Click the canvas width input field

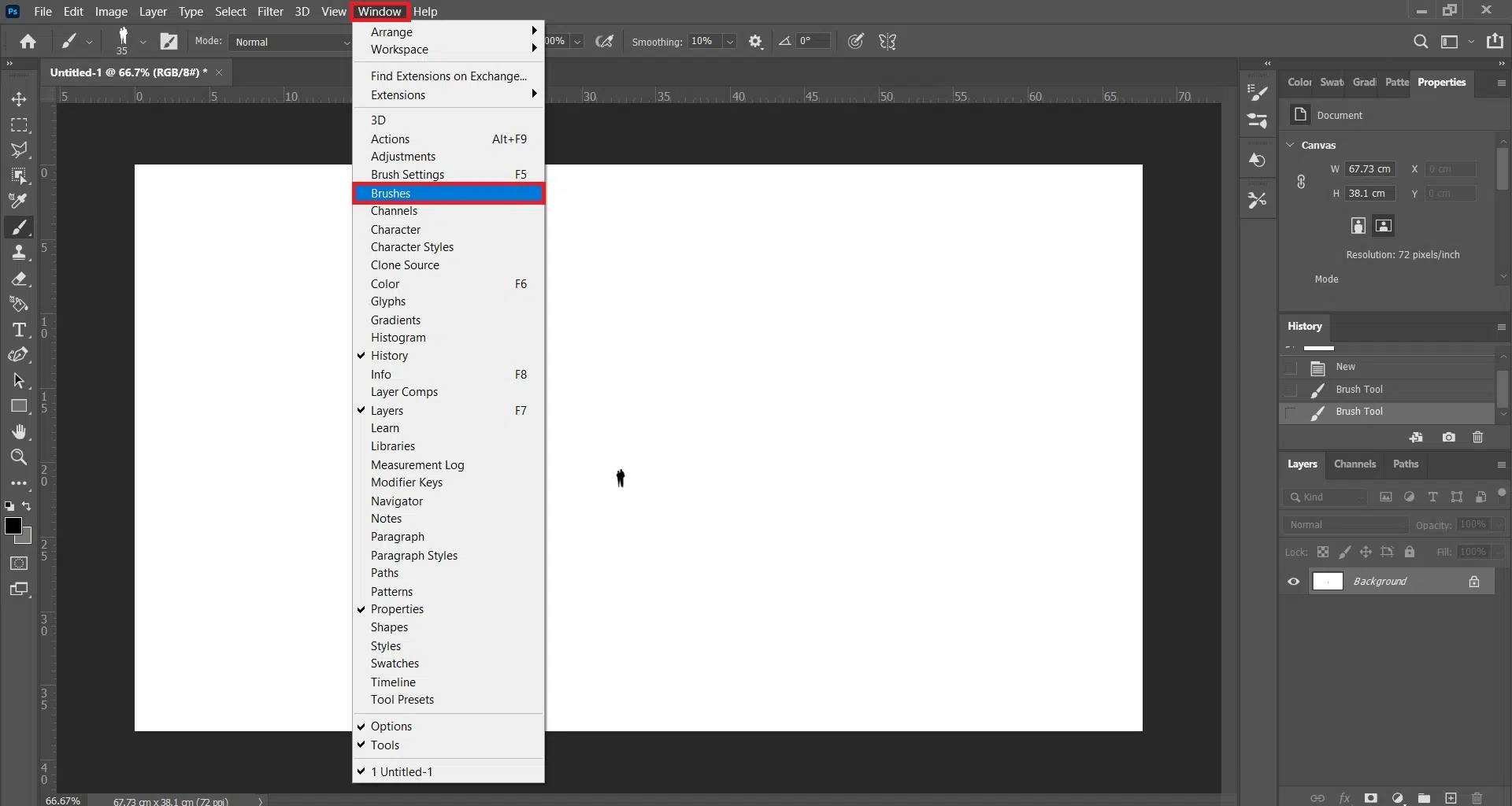click(x=1369, y=169)
